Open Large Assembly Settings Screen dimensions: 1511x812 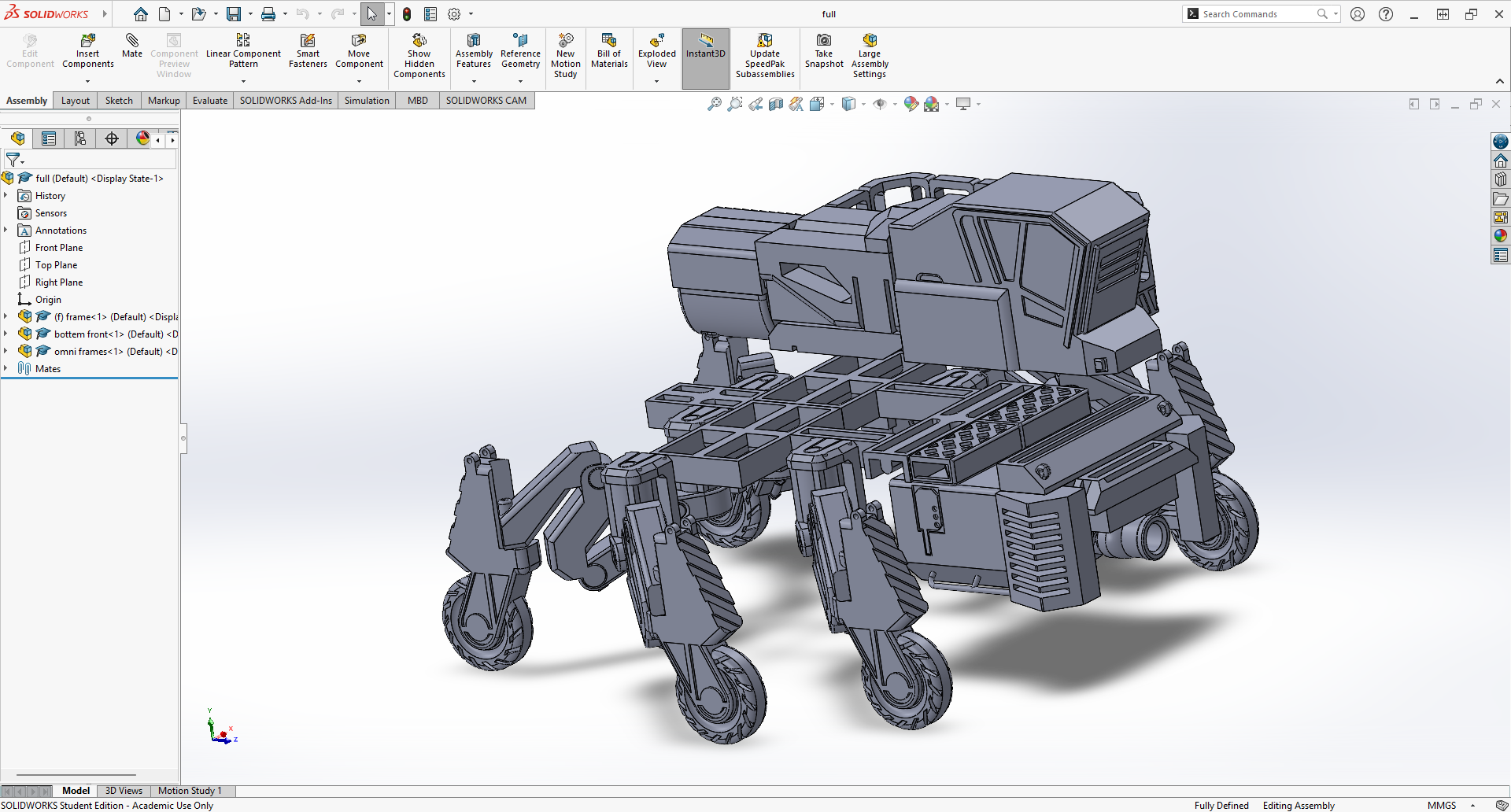(870, 41)
